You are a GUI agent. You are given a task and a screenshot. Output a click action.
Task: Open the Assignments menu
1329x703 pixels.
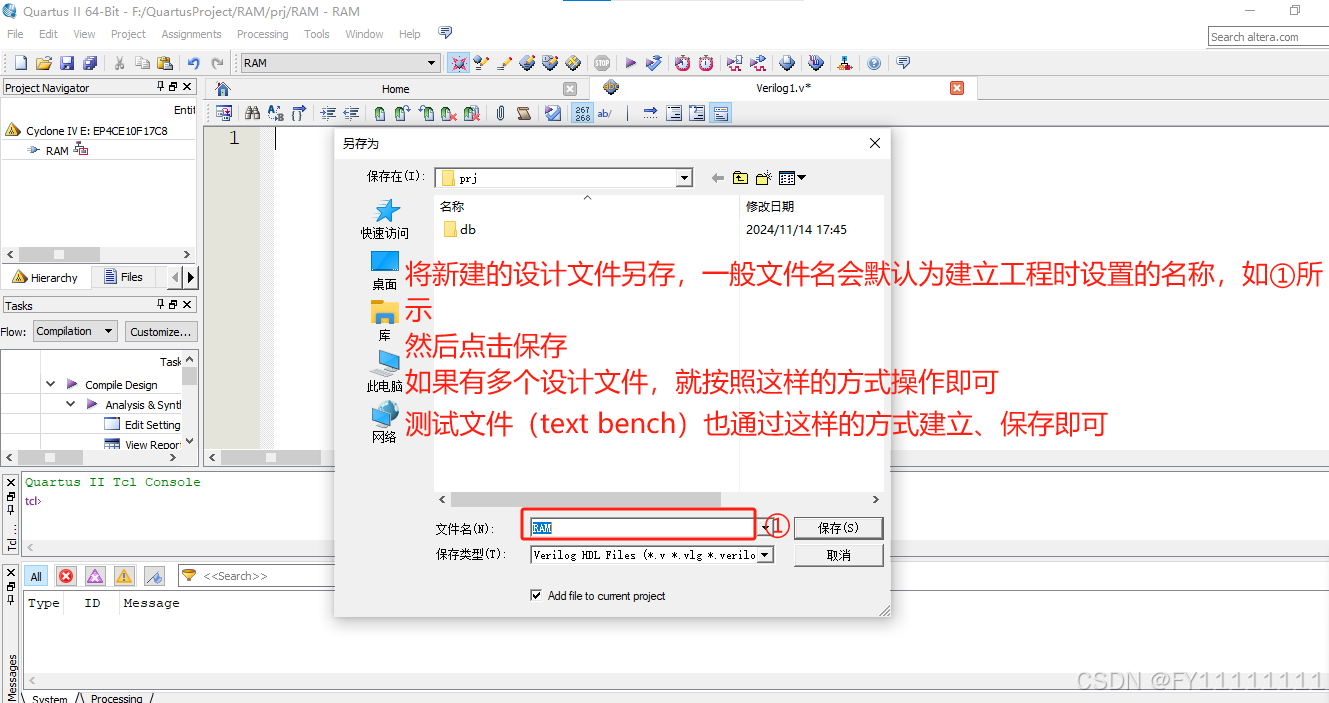[x=191, y=34]
